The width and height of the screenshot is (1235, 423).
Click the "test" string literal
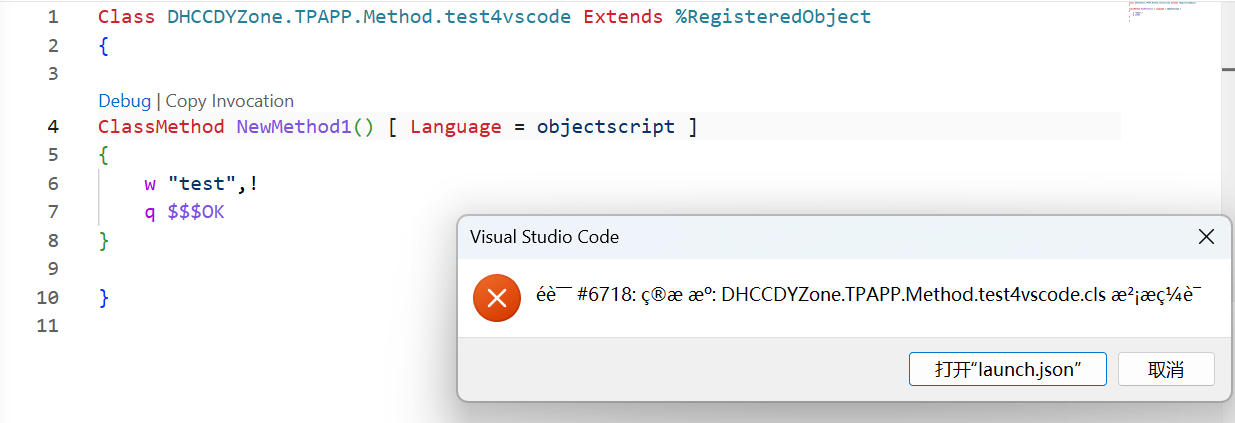(201, 184)
